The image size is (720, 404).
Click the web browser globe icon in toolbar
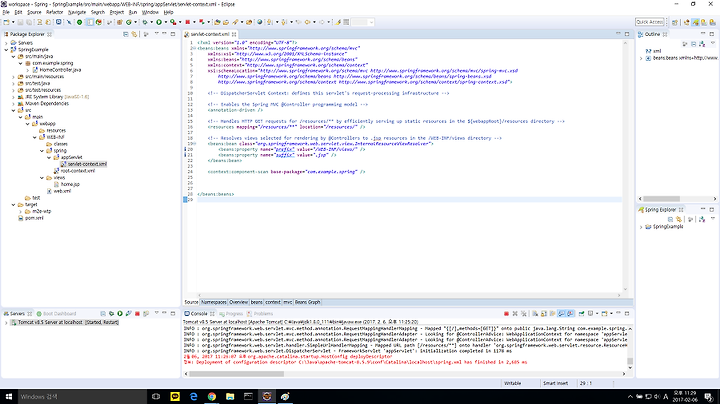coord(259,22)
